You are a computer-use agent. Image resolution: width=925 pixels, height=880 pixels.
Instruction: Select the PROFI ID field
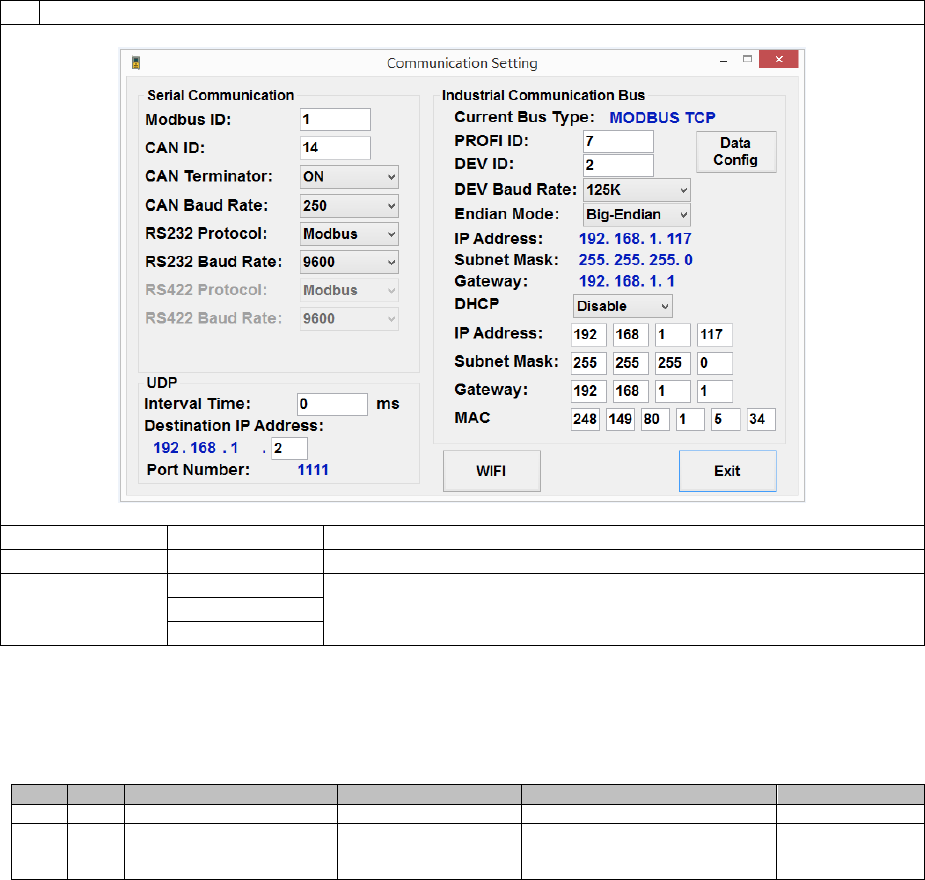coord(618,141)
